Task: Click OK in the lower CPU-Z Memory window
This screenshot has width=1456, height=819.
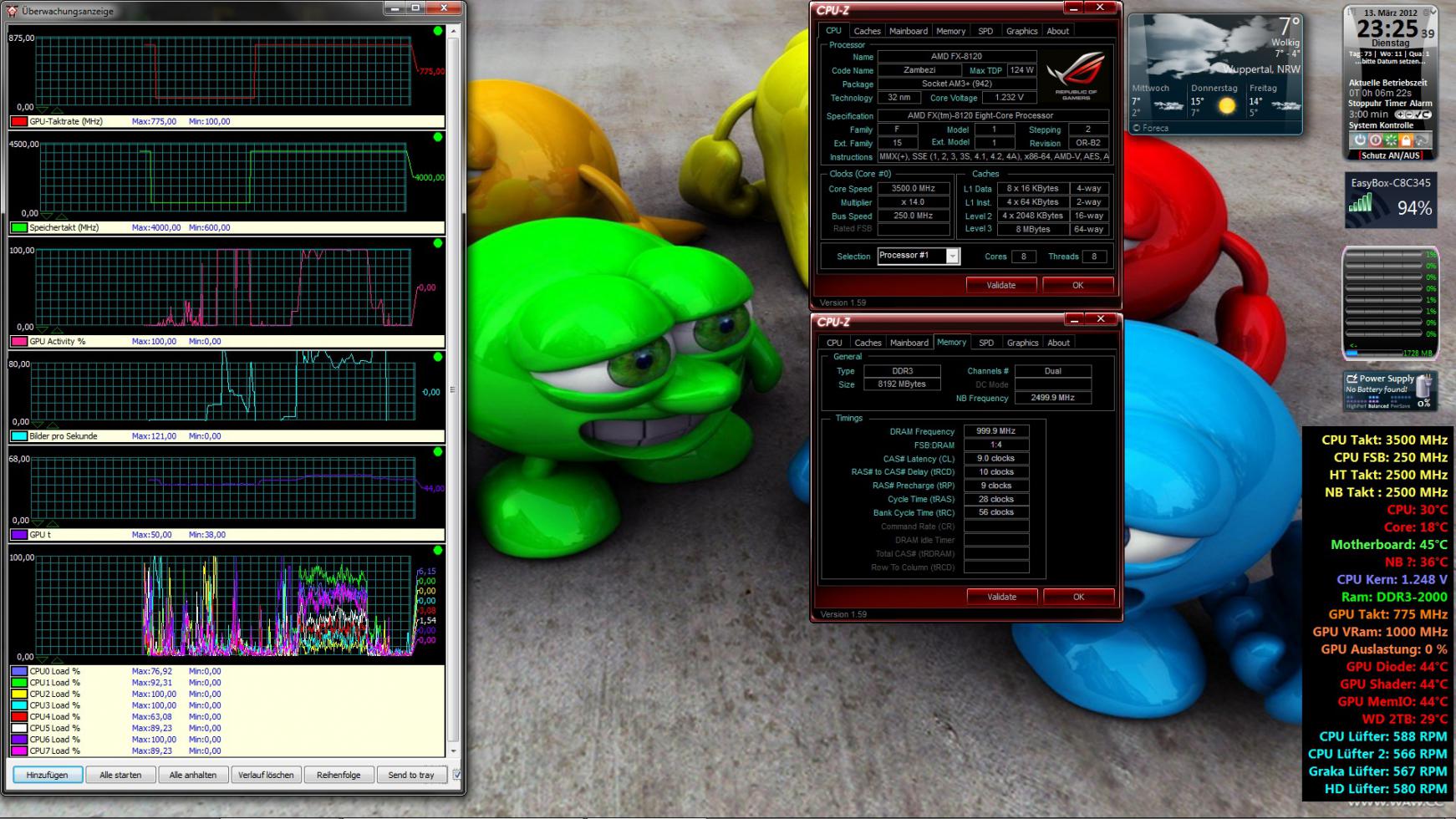Action: click(1078, 597)
